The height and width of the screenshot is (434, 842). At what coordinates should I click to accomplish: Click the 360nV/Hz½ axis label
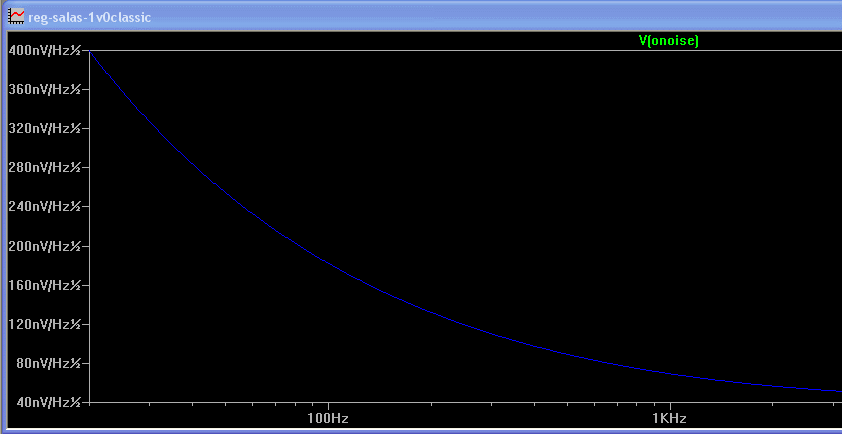point(45,90)
